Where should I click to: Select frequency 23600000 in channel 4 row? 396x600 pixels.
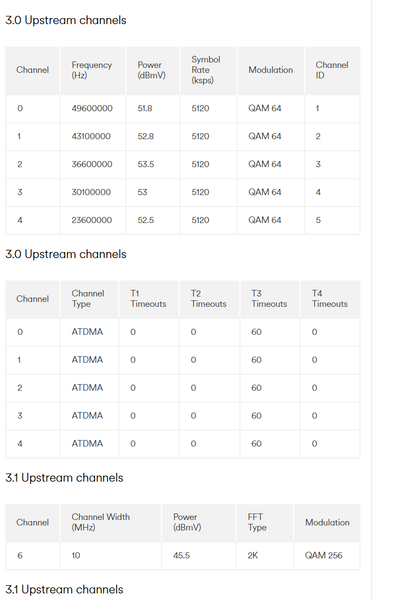(x=92, y=220)
